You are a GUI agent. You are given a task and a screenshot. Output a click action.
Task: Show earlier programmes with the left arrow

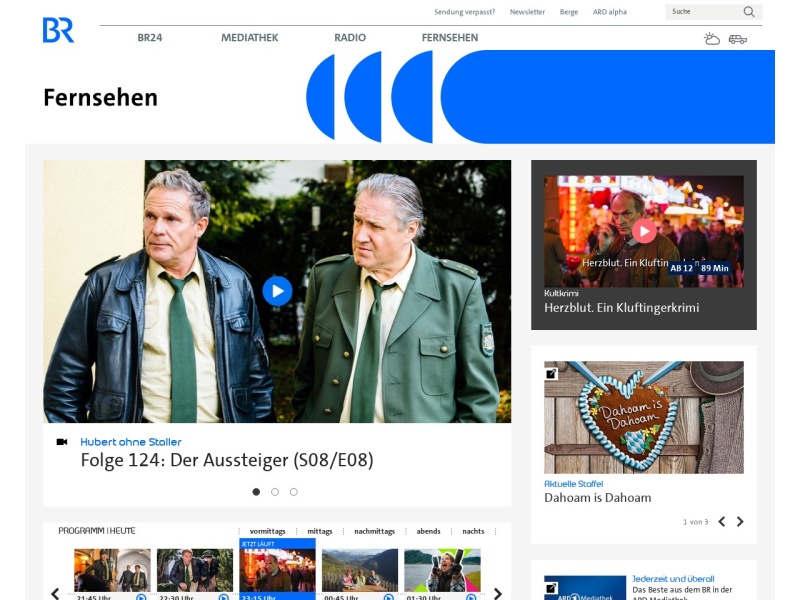pyautogui.click(x=55, y=593)
